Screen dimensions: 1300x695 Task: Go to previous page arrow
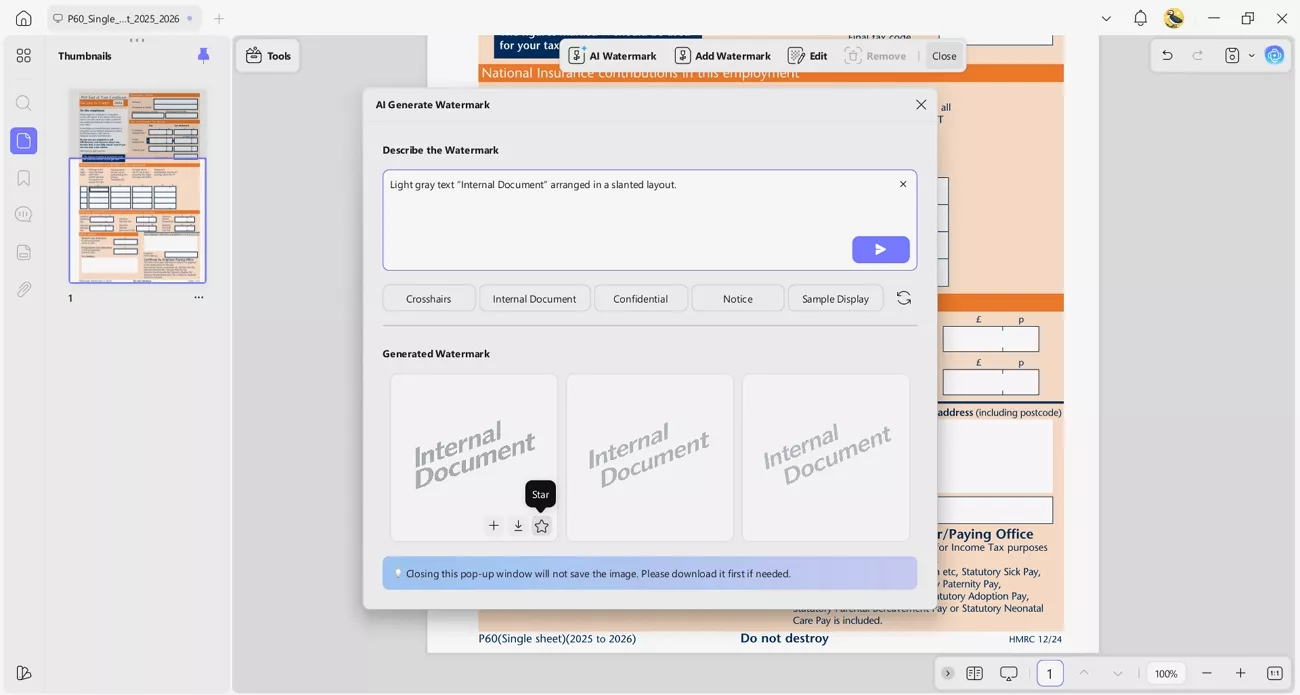1084,673
